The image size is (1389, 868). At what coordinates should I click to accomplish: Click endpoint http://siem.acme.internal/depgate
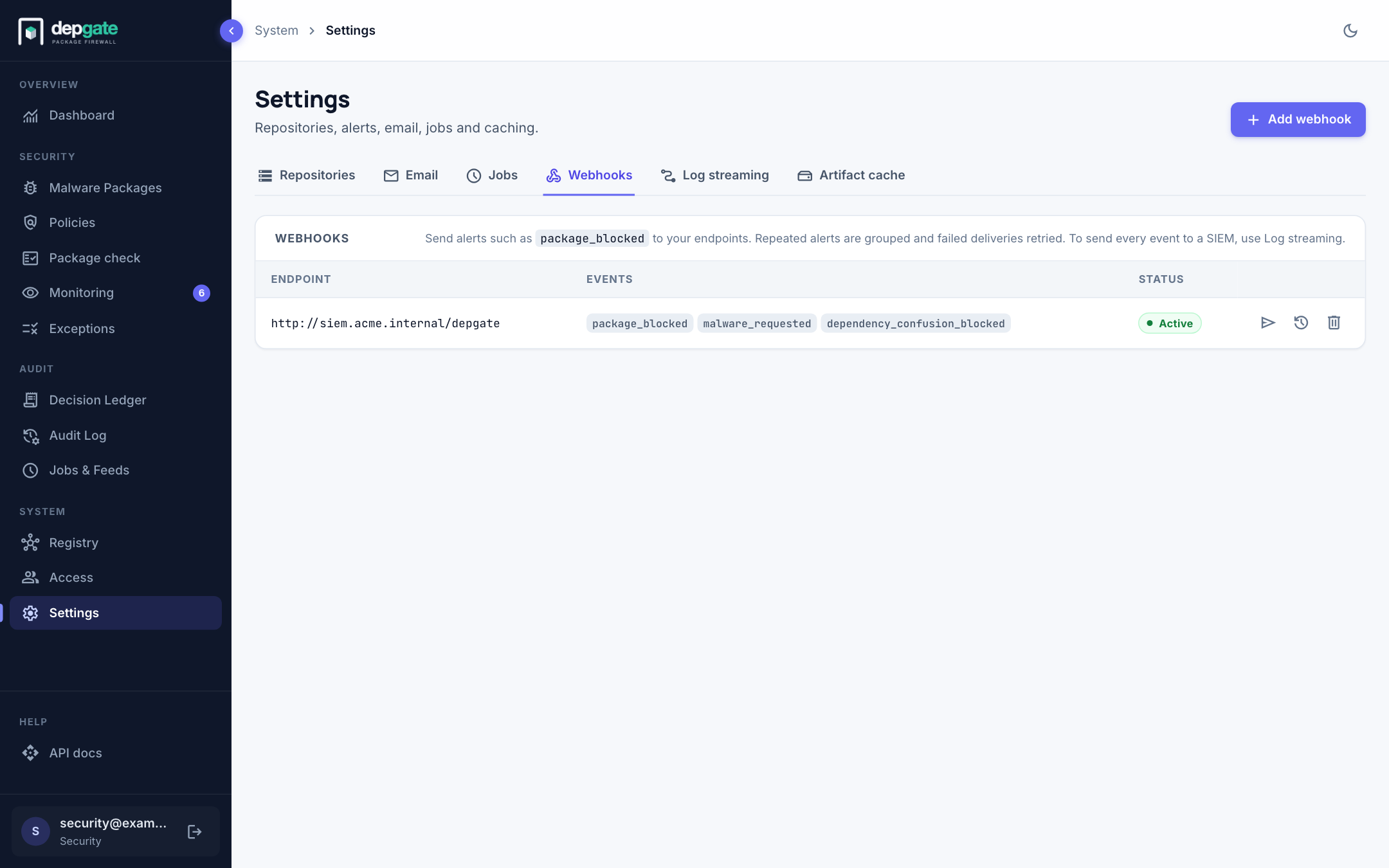pos(385,323)
